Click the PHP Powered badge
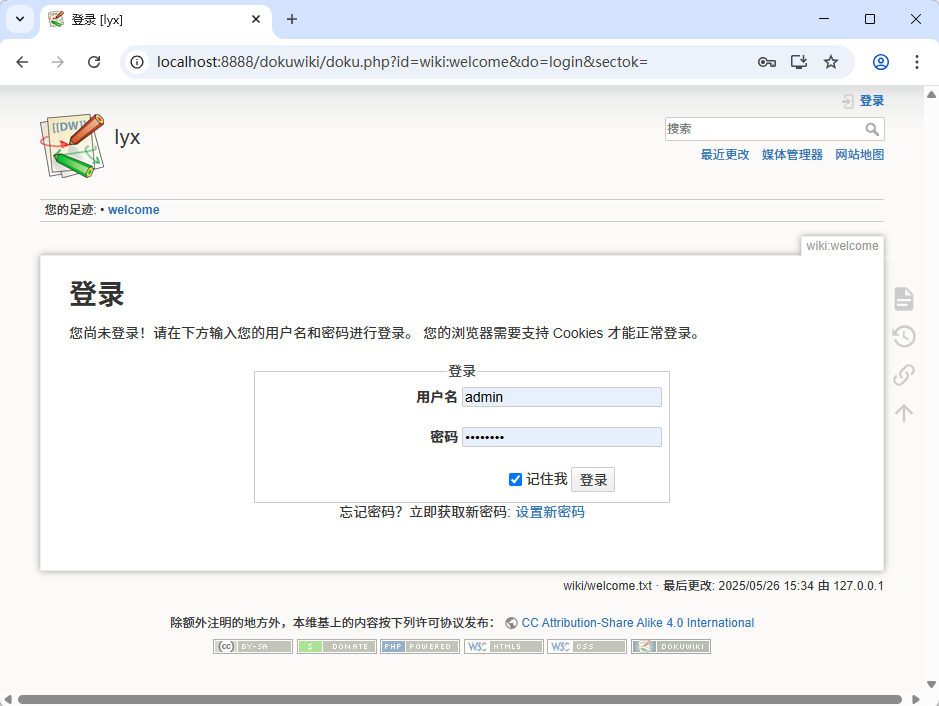 click(x=420, y=646)
